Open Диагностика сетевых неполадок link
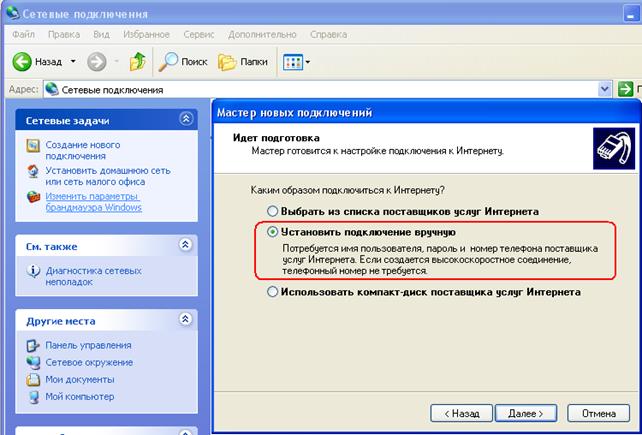The width and height of the screenshot is (642, 435). (x=93, y=276)
